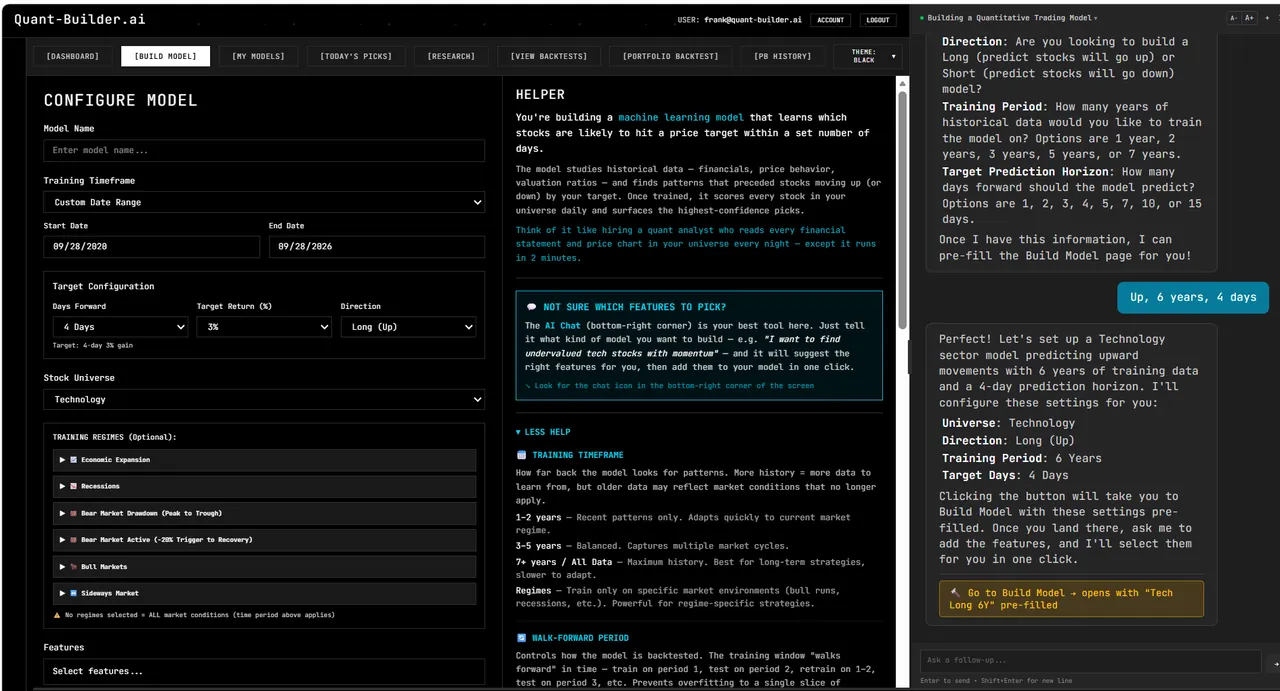
Task: Click the Economic Expansion chart icon
Action: pyautogui.click(x=74, y=460)
